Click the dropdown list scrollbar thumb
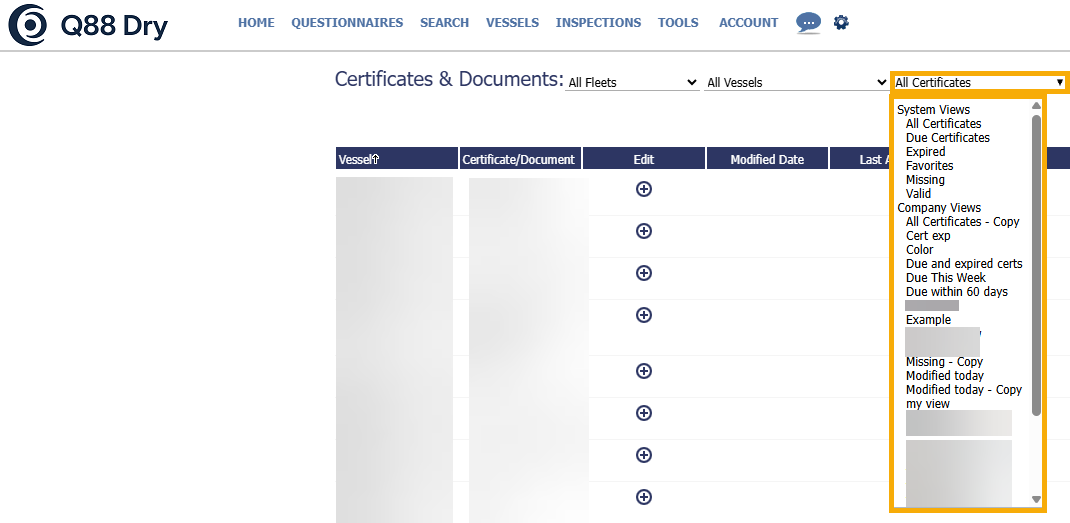This screenshot has width=1070, height=523. coord(1037,265)
